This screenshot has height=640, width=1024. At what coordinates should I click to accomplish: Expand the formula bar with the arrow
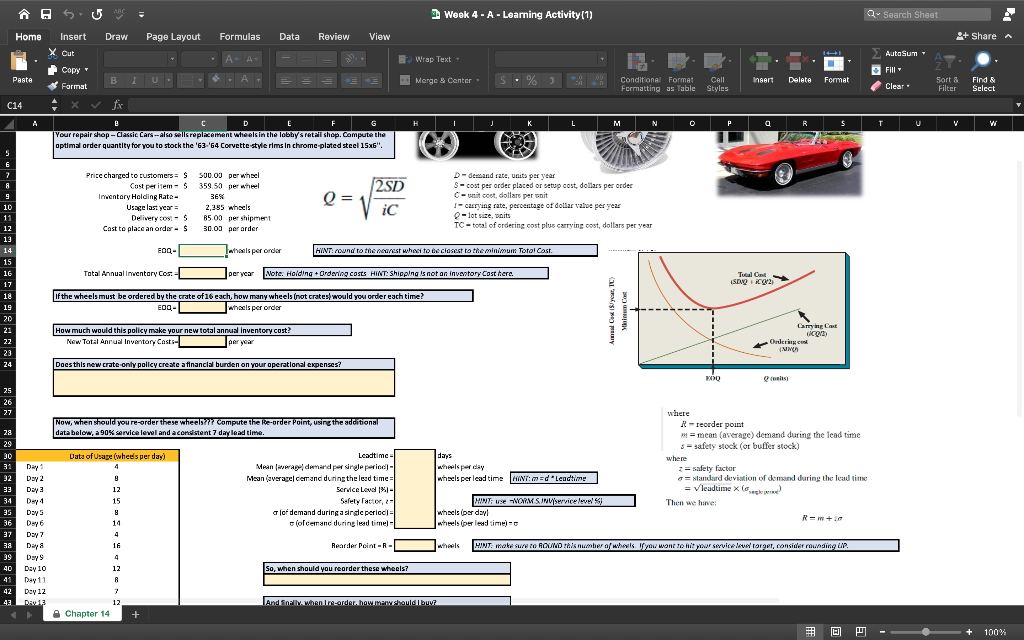pyautogui.click(x=1017, y=104)
